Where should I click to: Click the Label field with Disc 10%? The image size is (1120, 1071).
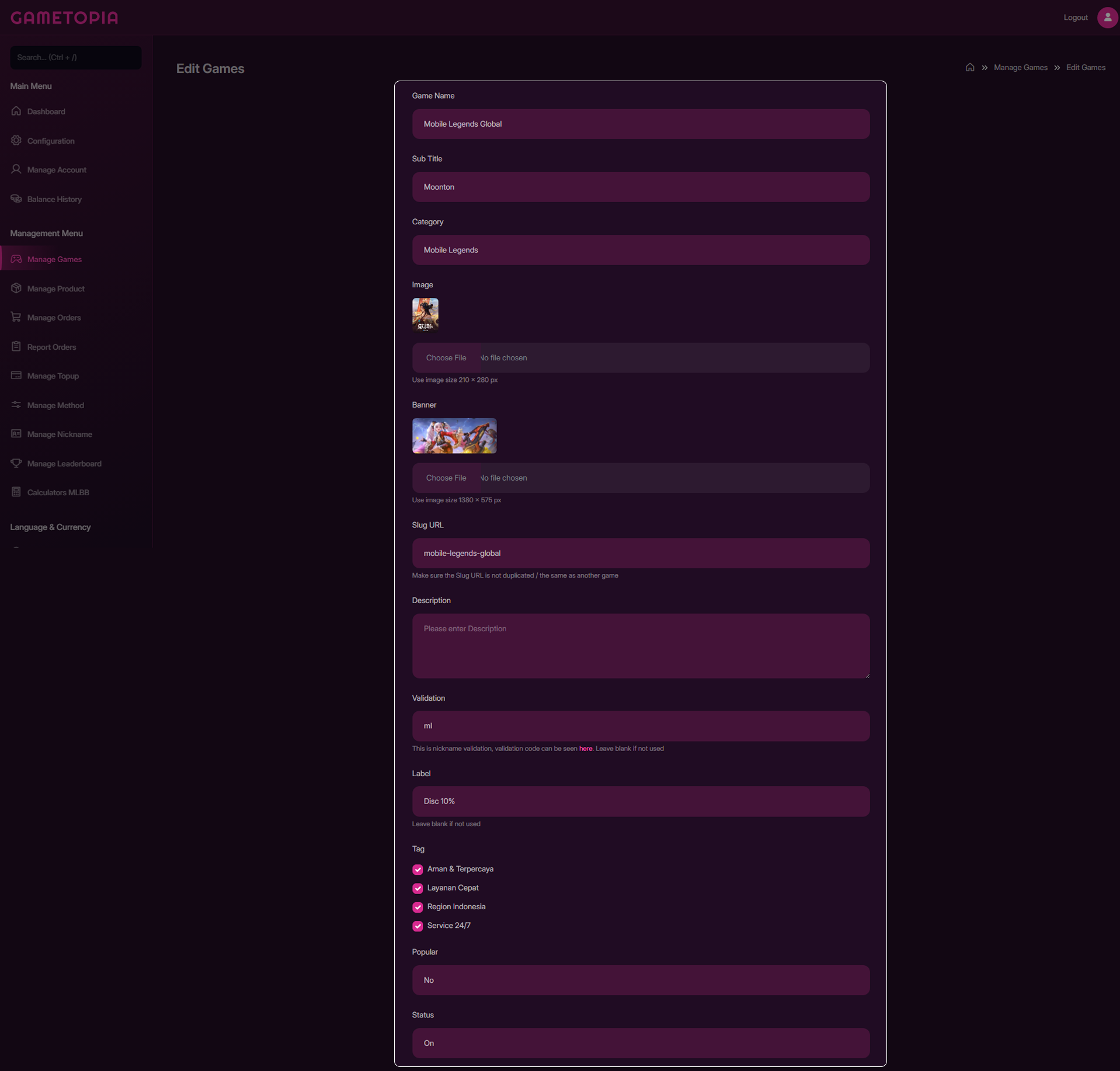(x=641, y=801)
